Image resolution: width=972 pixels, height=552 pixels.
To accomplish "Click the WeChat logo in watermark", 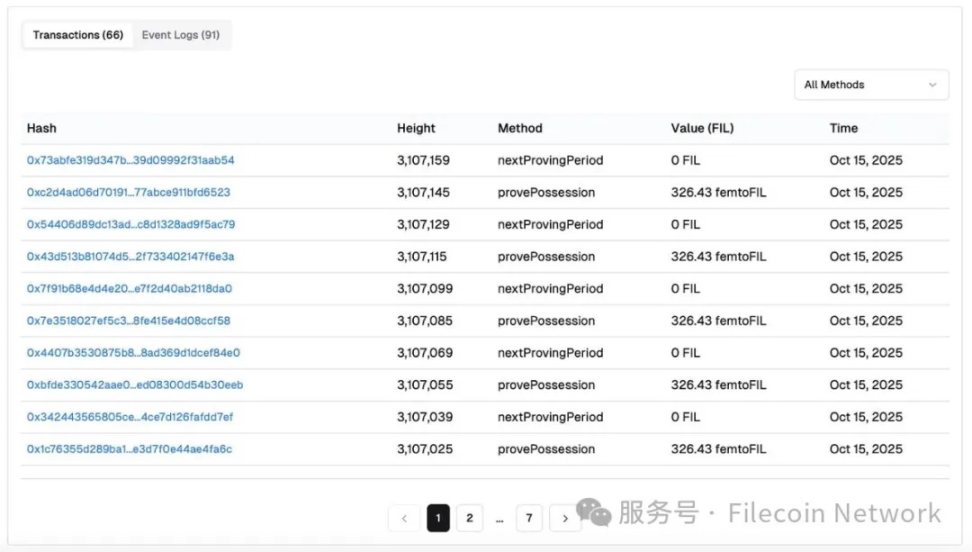I will coord(595,514).
